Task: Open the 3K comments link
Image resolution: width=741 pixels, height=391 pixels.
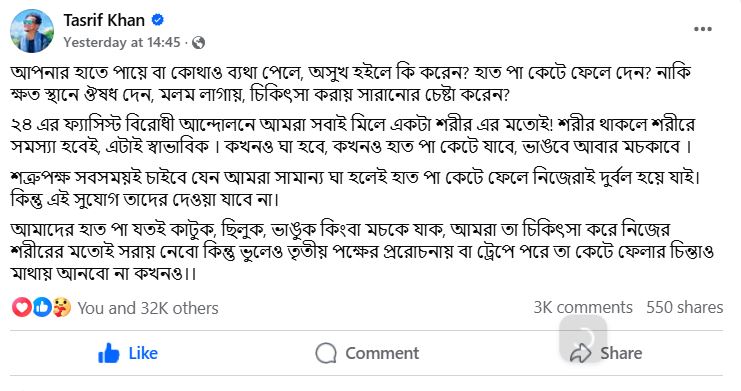Action: click(x=583, y=307)
